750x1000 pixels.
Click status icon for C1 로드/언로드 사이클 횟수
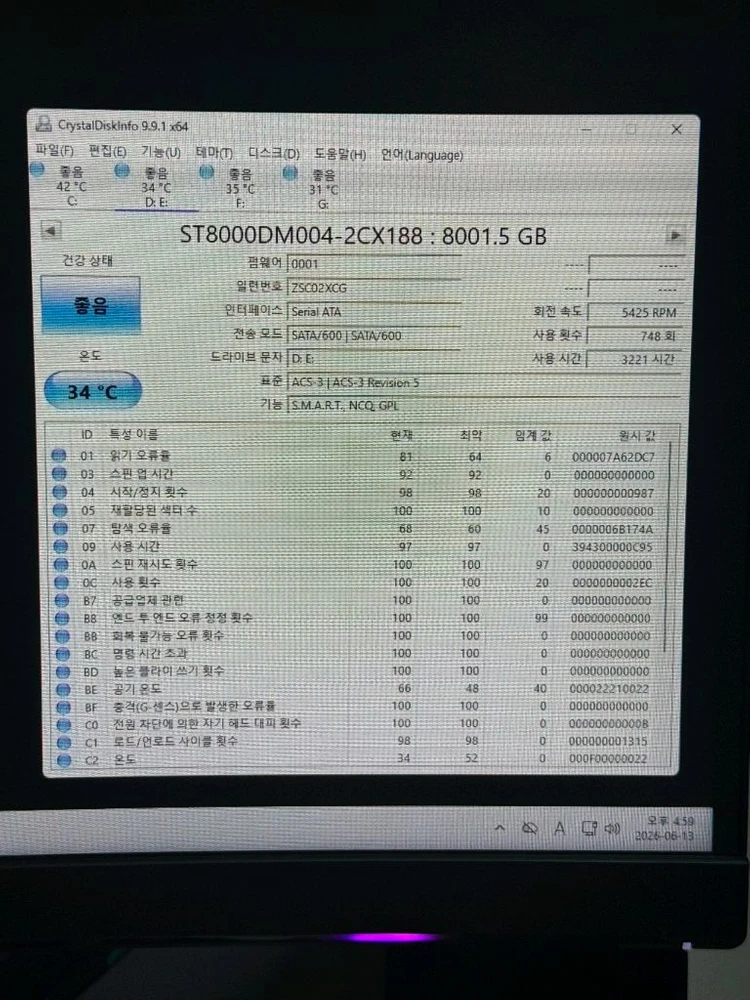coord(64,742)
